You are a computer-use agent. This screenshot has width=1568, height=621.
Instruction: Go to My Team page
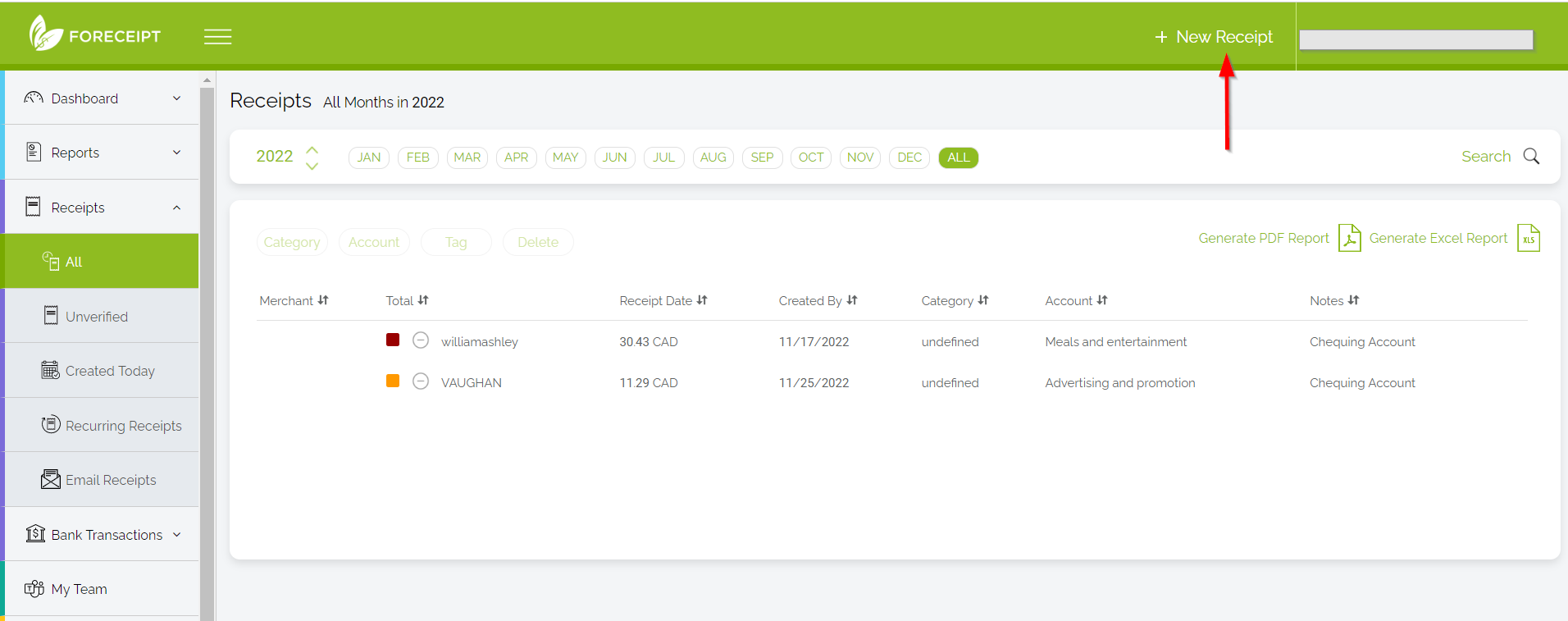pyautogui.click(x=79, y=589)
